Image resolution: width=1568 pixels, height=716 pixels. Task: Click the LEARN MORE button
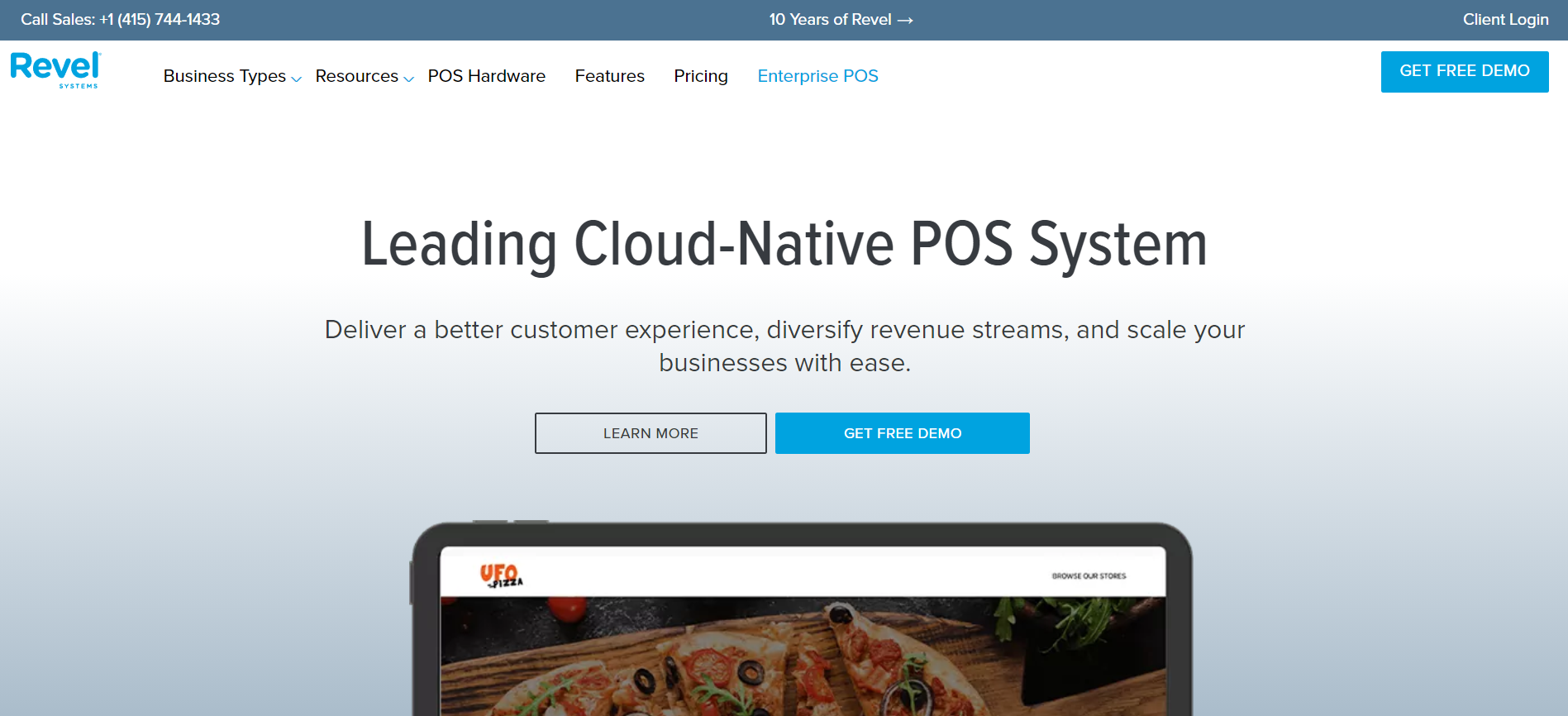tap(651, 433)
